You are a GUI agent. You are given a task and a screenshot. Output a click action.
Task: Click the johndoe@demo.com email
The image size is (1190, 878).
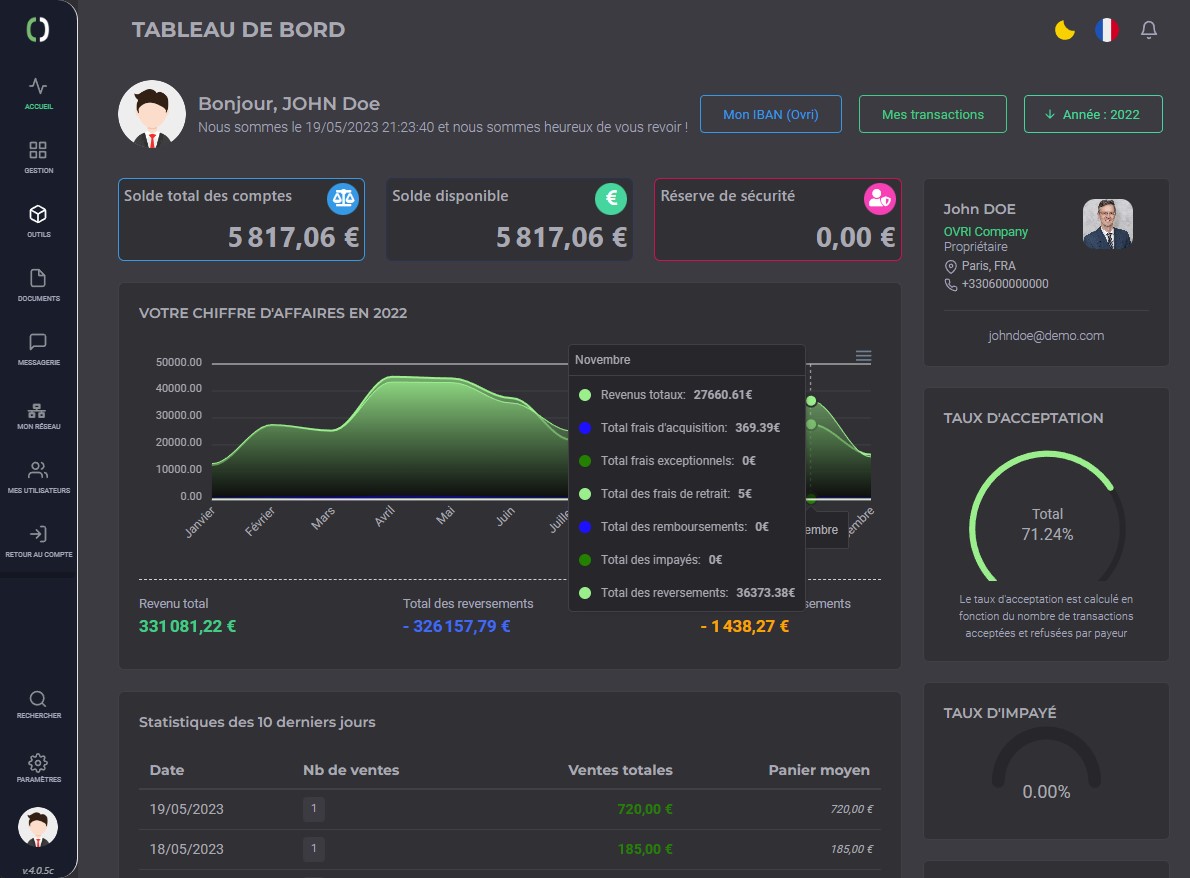1046,335
